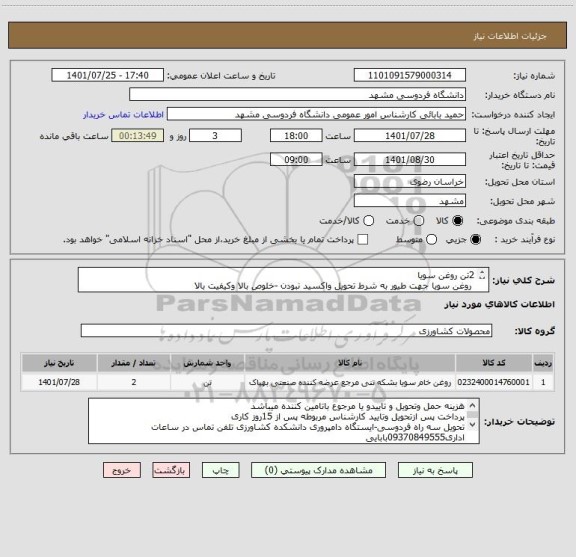
Task: Click the تاریخ نیاز column header
Action: click(59, 363)
